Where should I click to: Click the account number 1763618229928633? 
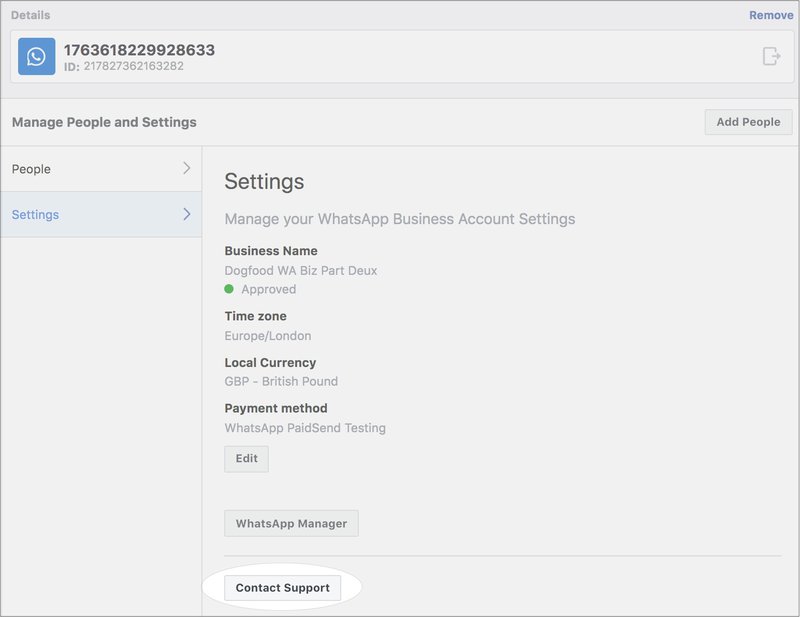point(139,50)
